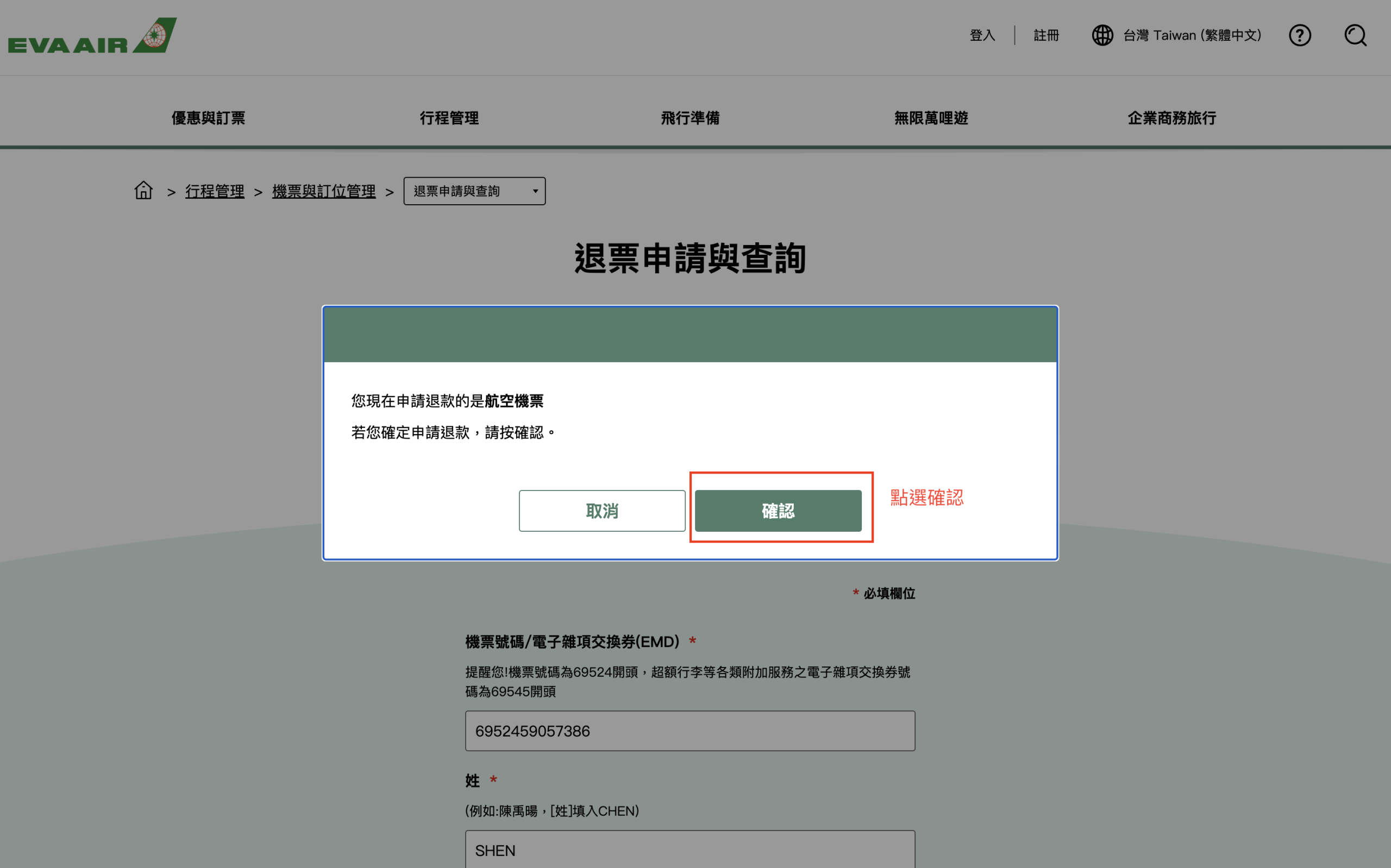This screenshot has height=868, width=1391.
Task: Follow the 機票與訂位管理 breadcrumb link
Action: pyautogui.click(x=323, y=191)
